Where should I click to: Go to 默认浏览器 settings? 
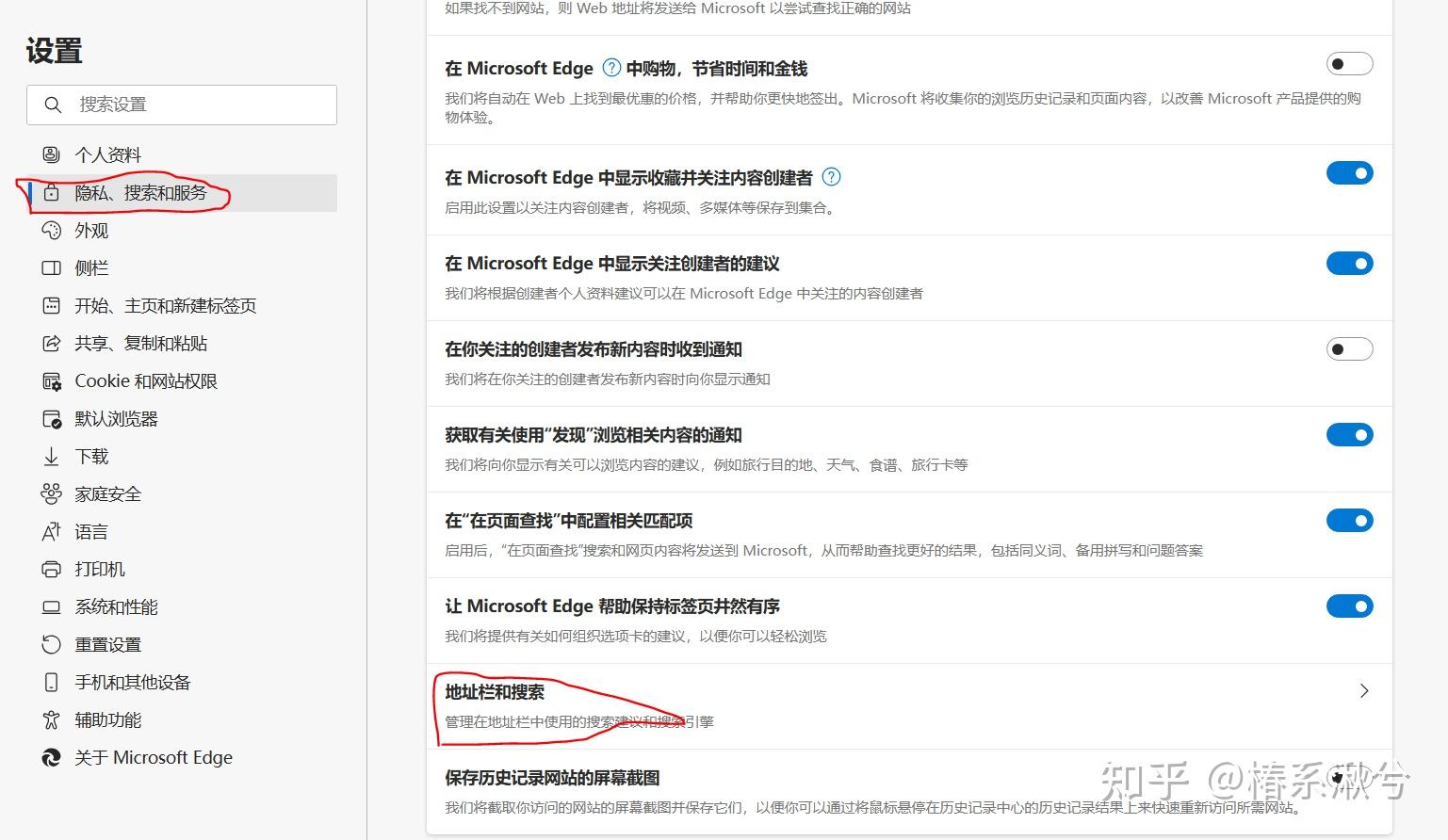pos(182,418)
